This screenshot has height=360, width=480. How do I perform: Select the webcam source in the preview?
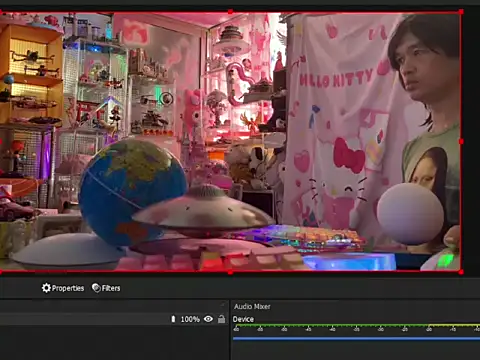pyautogui.click(x=230, y=142)
